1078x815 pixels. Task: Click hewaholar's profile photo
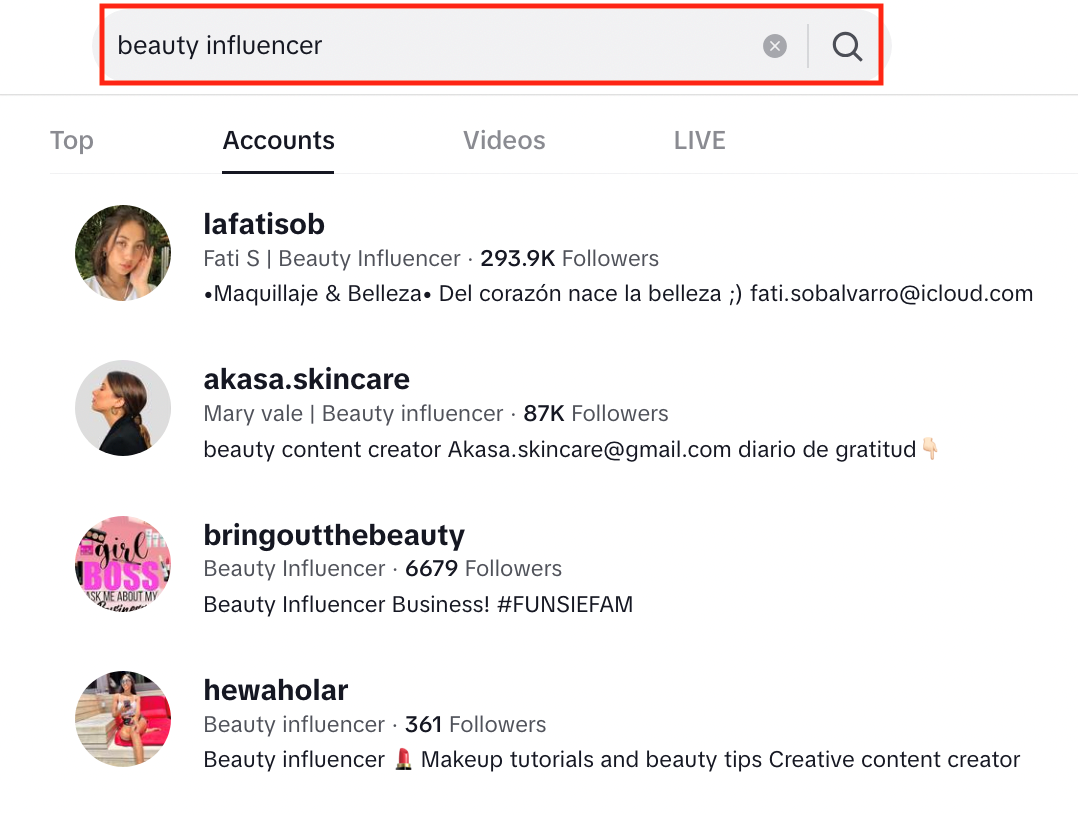(122, 718)
